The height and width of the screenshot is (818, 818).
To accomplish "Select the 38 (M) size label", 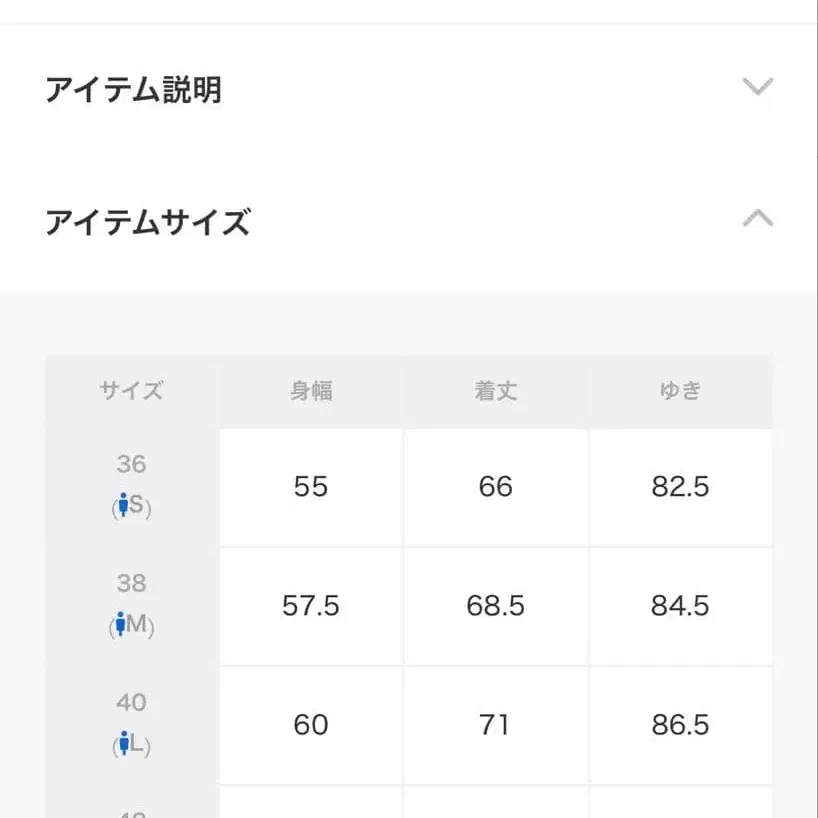I will 130,605.
